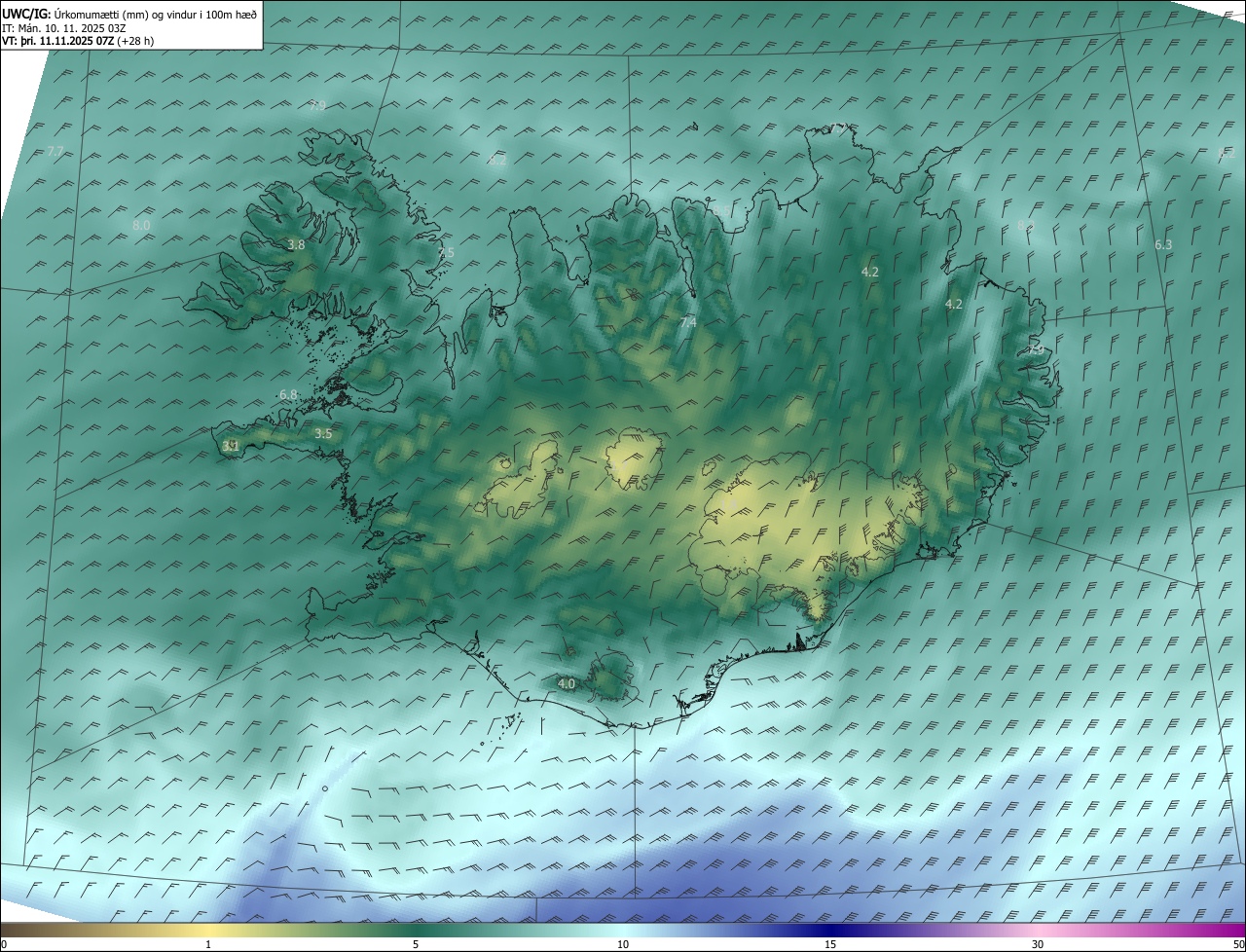Screen dimensions: 1246x952
Task: Click the 3.8 value label on the Westfjords
Action: click(297, 245)
